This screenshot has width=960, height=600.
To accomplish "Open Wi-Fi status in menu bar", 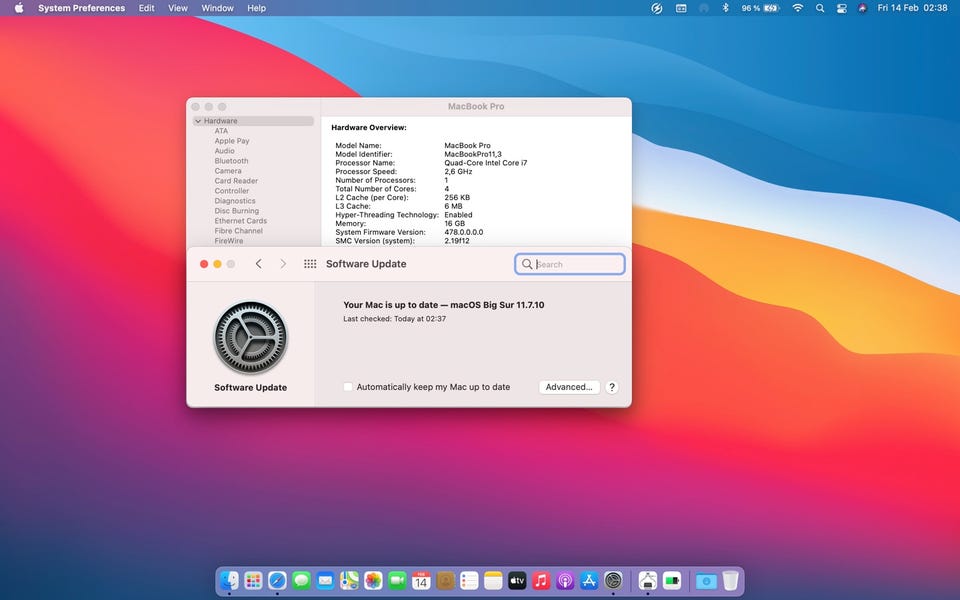I will pyautogui.click(x=797, y=8).
